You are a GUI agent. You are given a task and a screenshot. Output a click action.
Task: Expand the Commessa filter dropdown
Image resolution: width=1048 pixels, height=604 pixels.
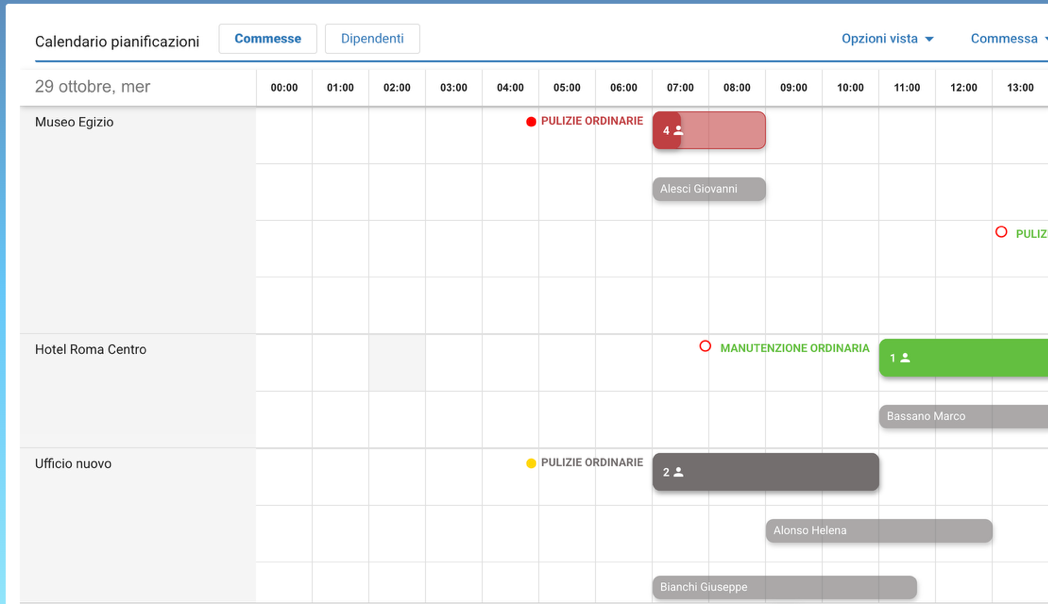(1005, 39)
